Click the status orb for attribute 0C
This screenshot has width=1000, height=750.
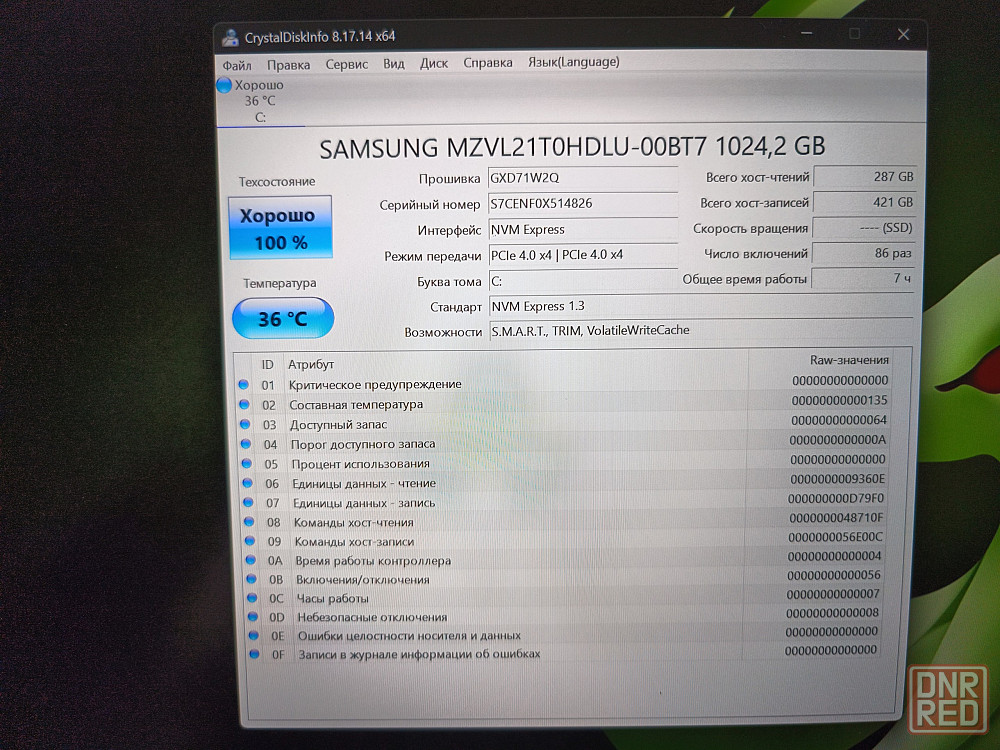pos(248,598)
